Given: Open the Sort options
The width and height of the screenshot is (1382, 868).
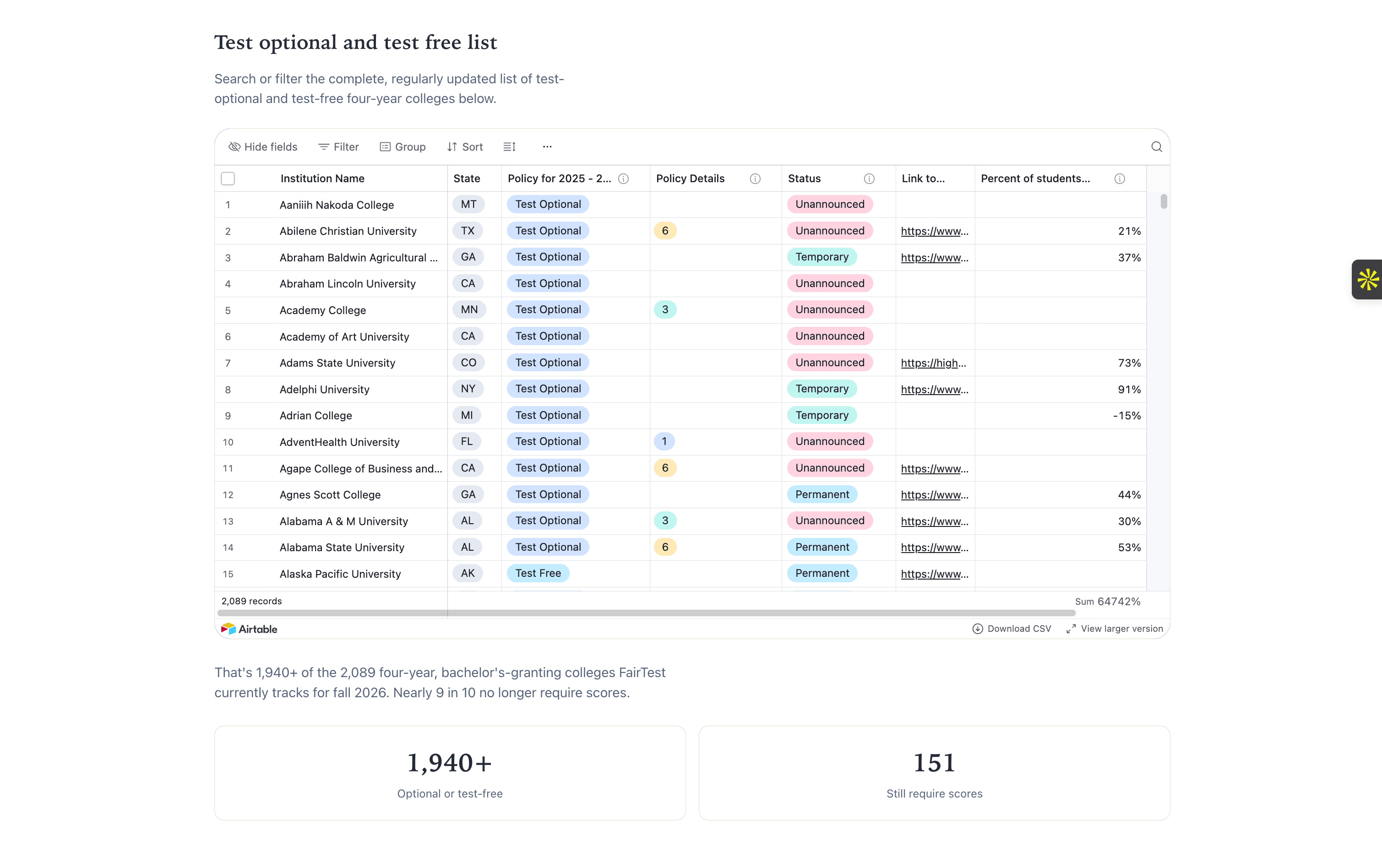Looking at the screenshot, I should click(465, 147).
